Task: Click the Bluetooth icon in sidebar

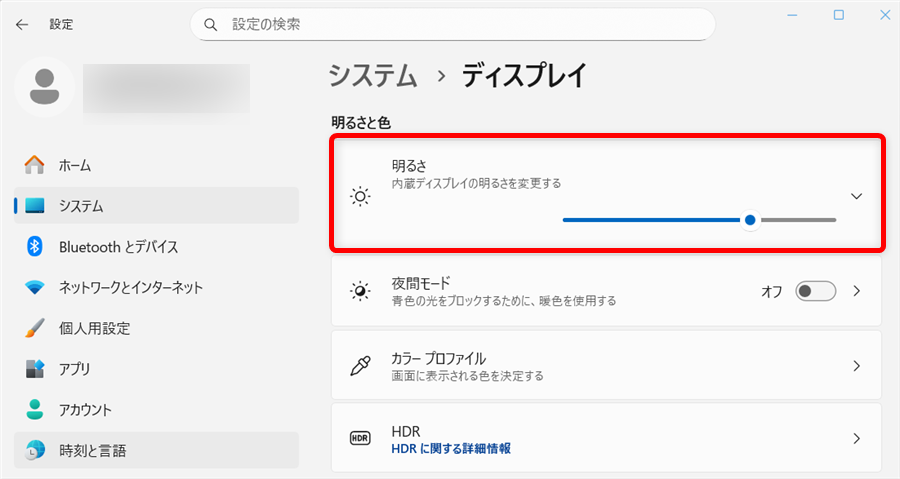Action: point(34,247)
